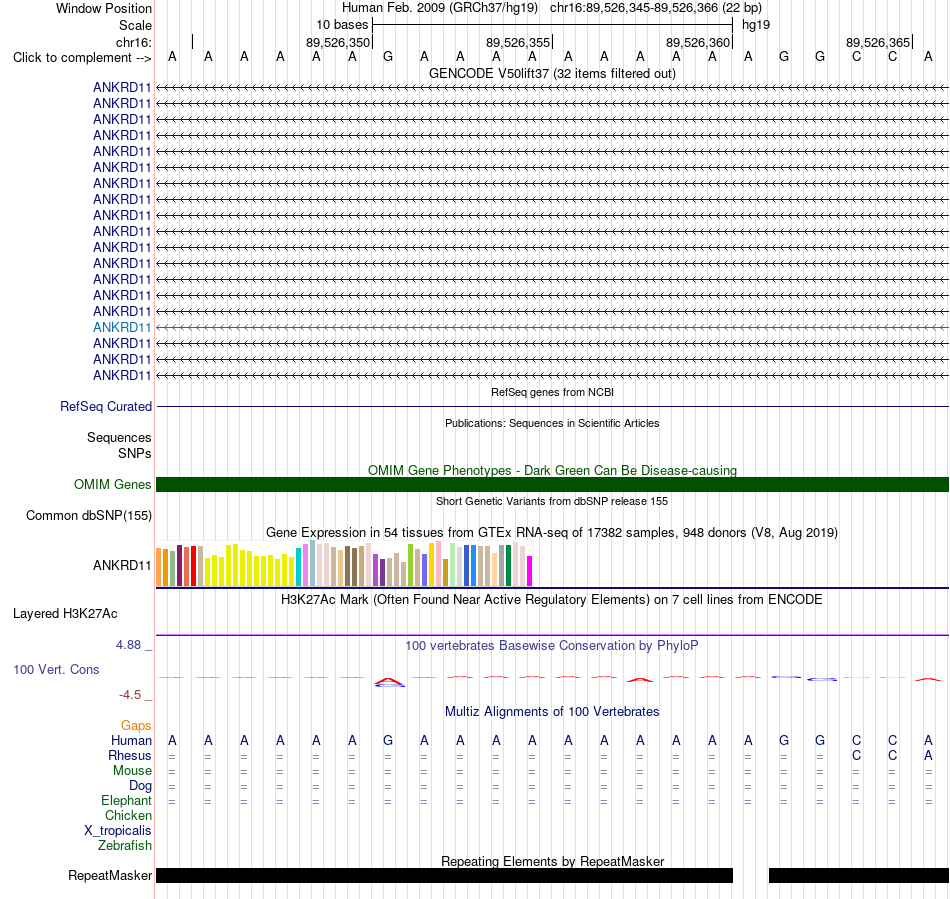Select the Mouse species label

132,771
